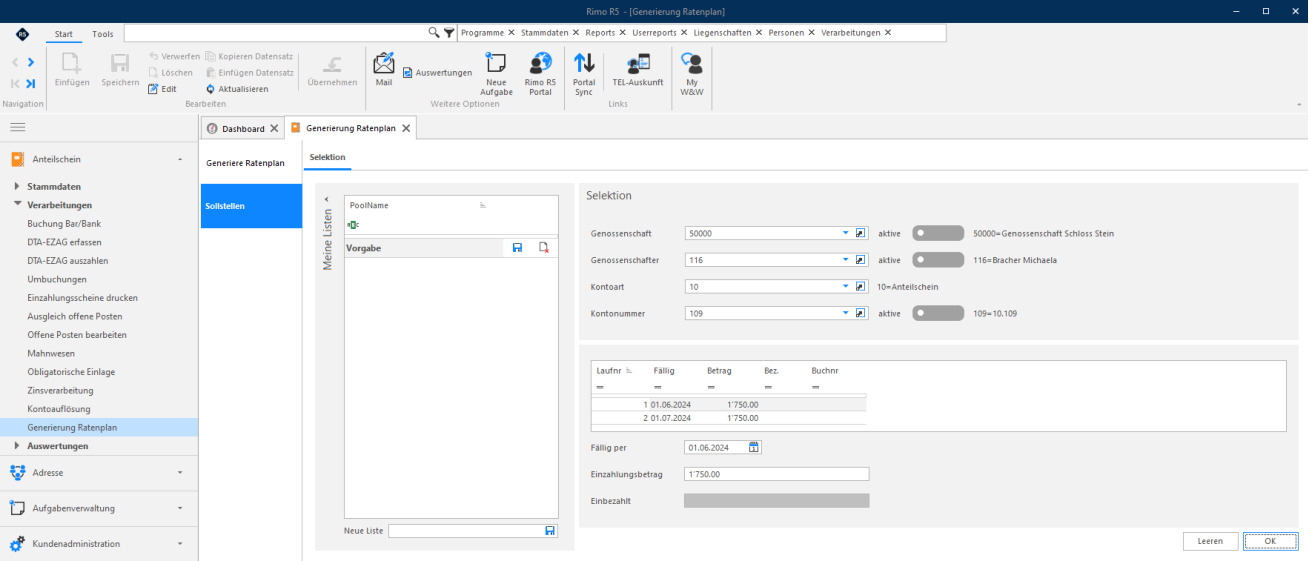This screenshot has width=1309, height=561.
Task: Toggle the aktive switch for Genossenschafter
Action: [x=938, y=260]
